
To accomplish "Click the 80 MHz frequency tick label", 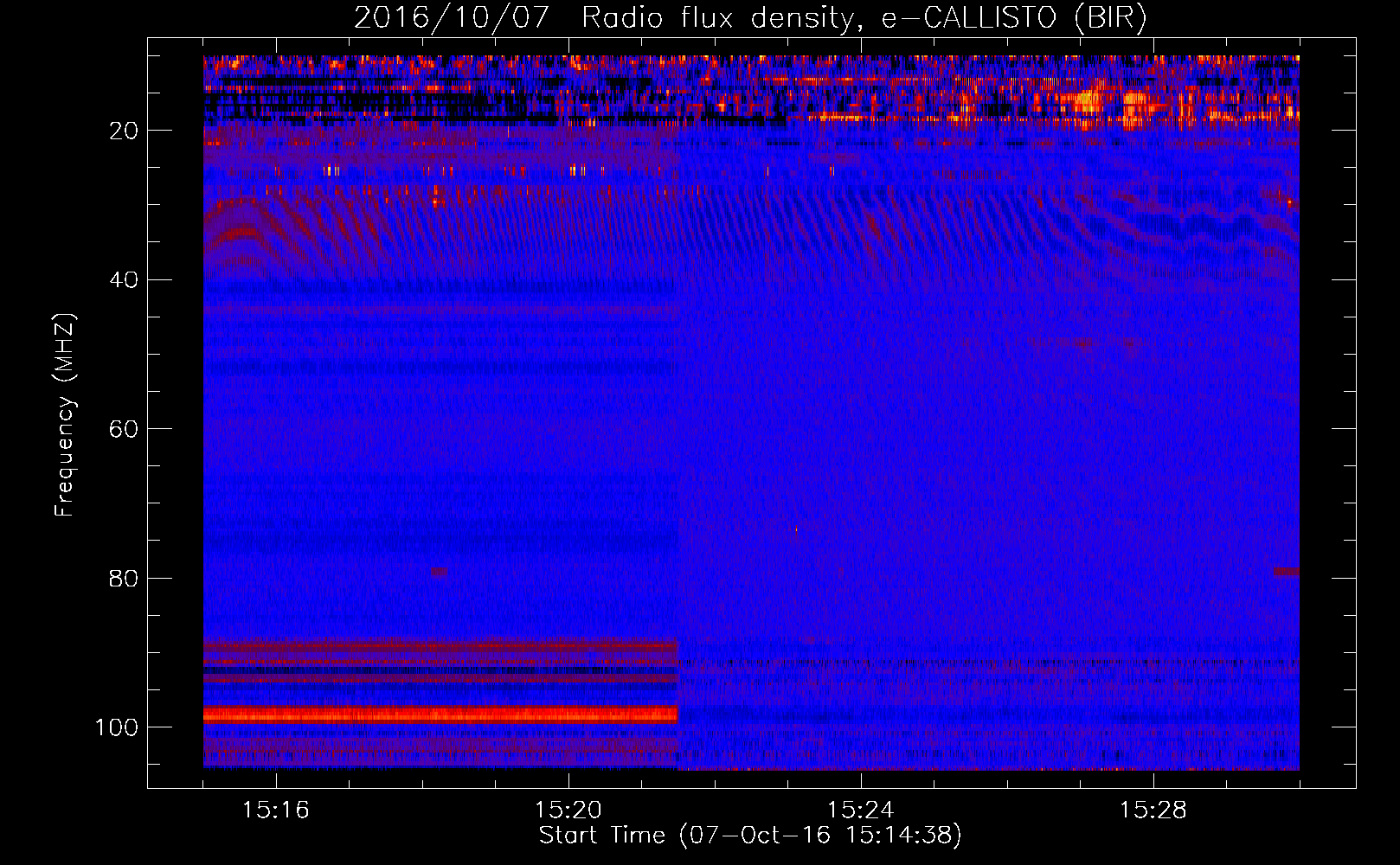I will click(124, 578).
